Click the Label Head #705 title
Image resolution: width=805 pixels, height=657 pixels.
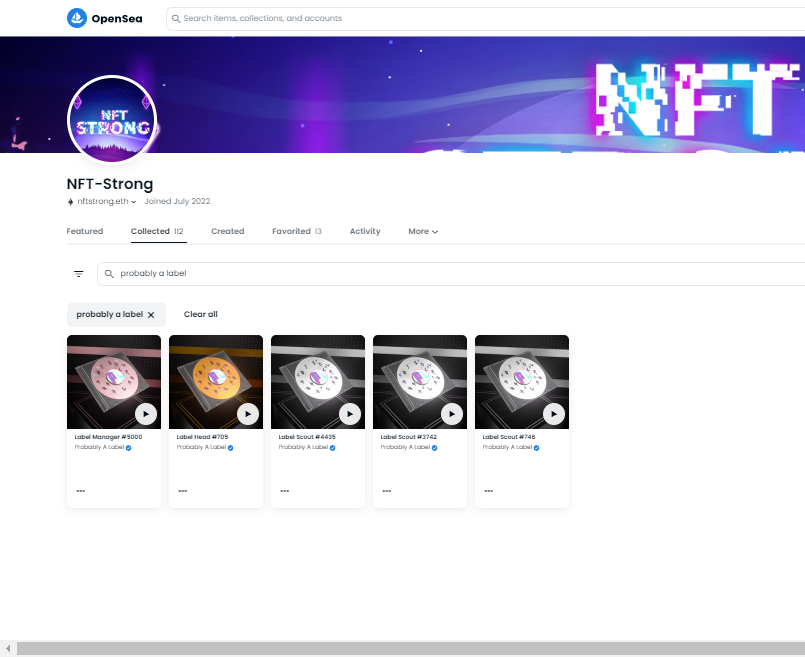point(202,437)
